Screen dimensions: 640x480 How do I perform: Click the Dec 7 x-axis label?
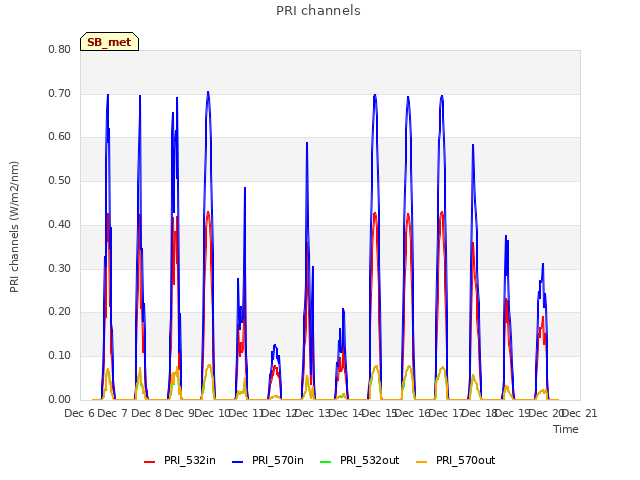click(x=113, y=413)
